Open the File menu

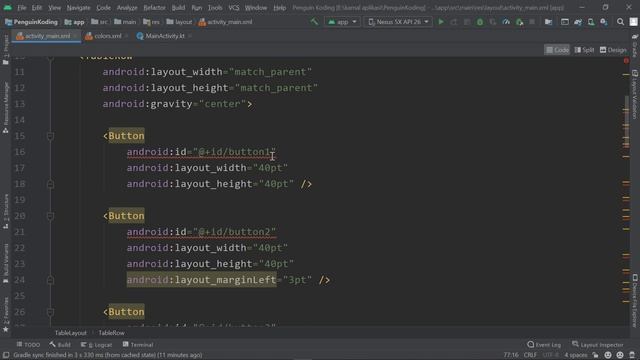[x=22, y=8]
